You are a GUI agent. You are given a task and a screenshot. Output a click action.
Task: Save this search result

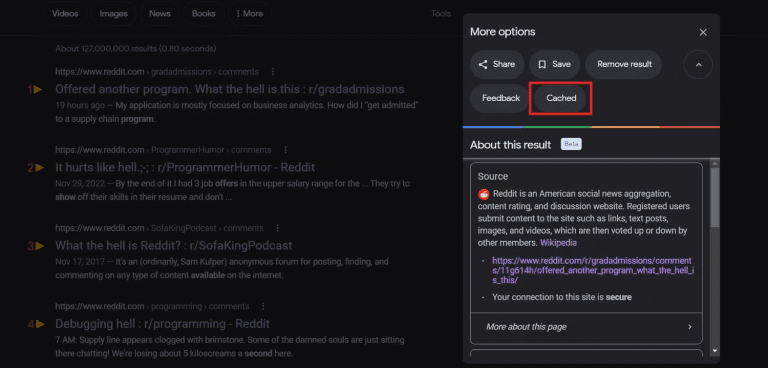[x=554, y=64]
